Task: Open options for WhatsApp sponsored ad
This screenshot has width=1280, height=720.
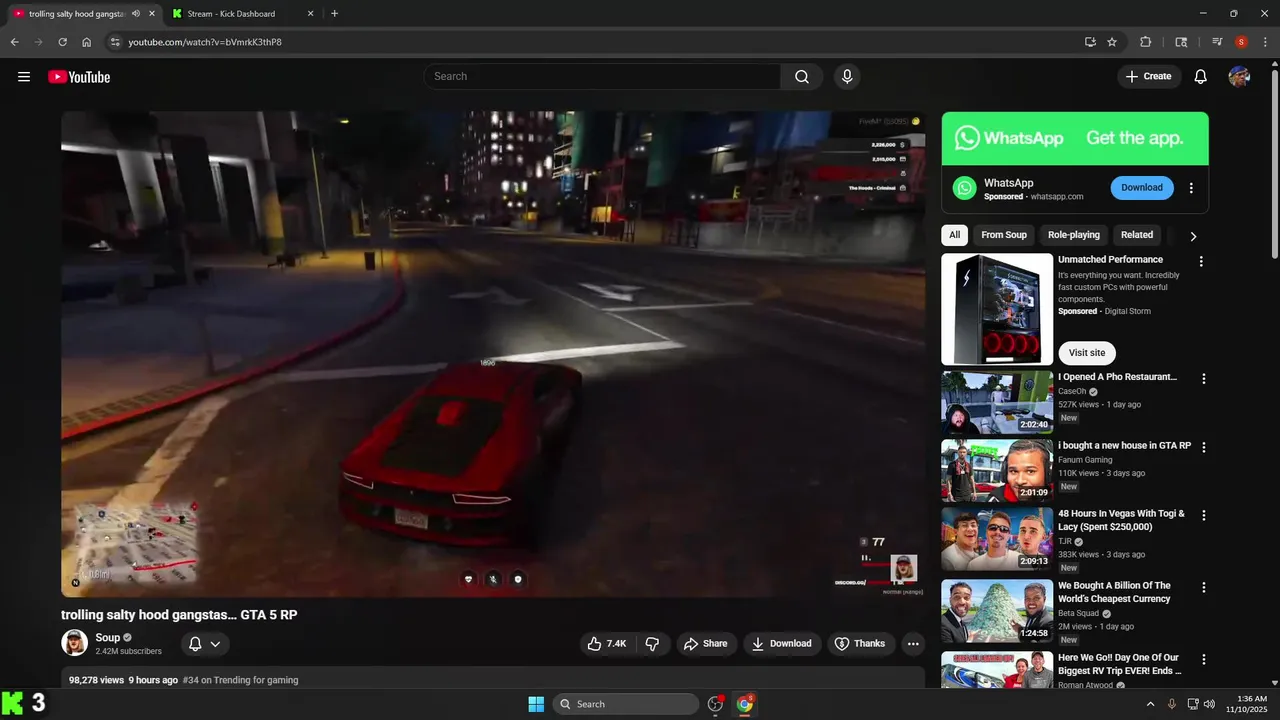Action: coord(1191,188)
